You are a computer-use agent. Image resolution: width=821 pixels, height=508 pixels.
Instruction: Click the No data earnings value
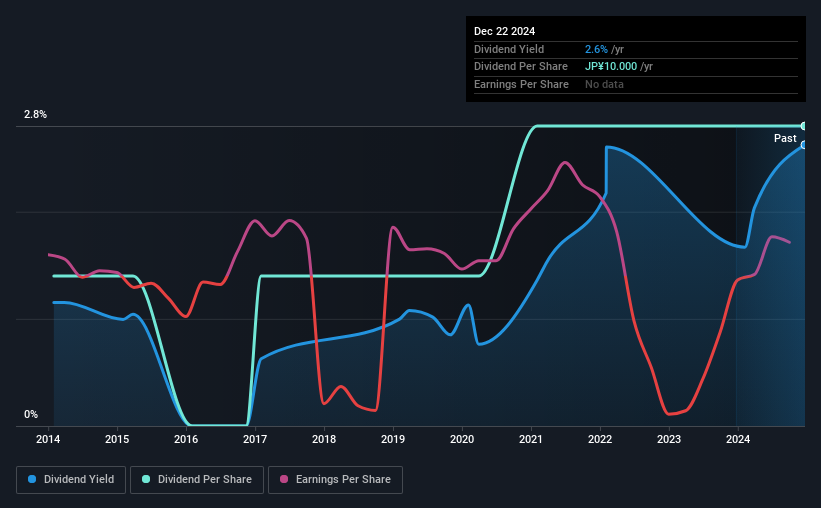(604, 84)
